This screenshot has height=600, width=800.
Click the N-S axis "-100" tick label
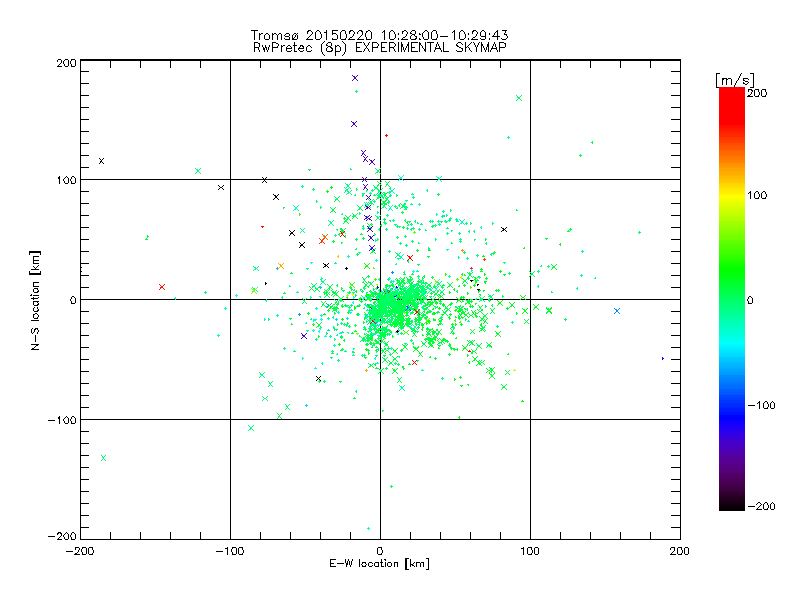62,420
